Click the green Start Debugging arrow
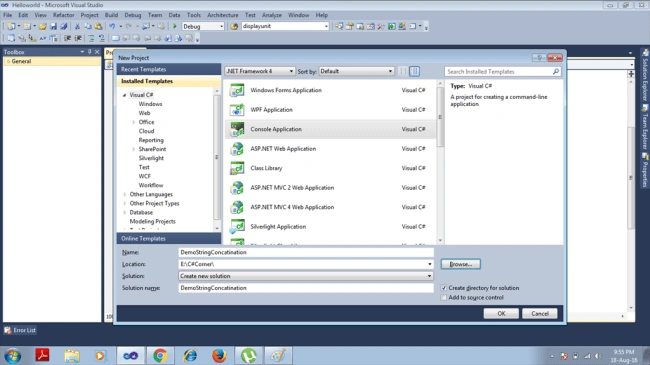 (x=175, y=26)
